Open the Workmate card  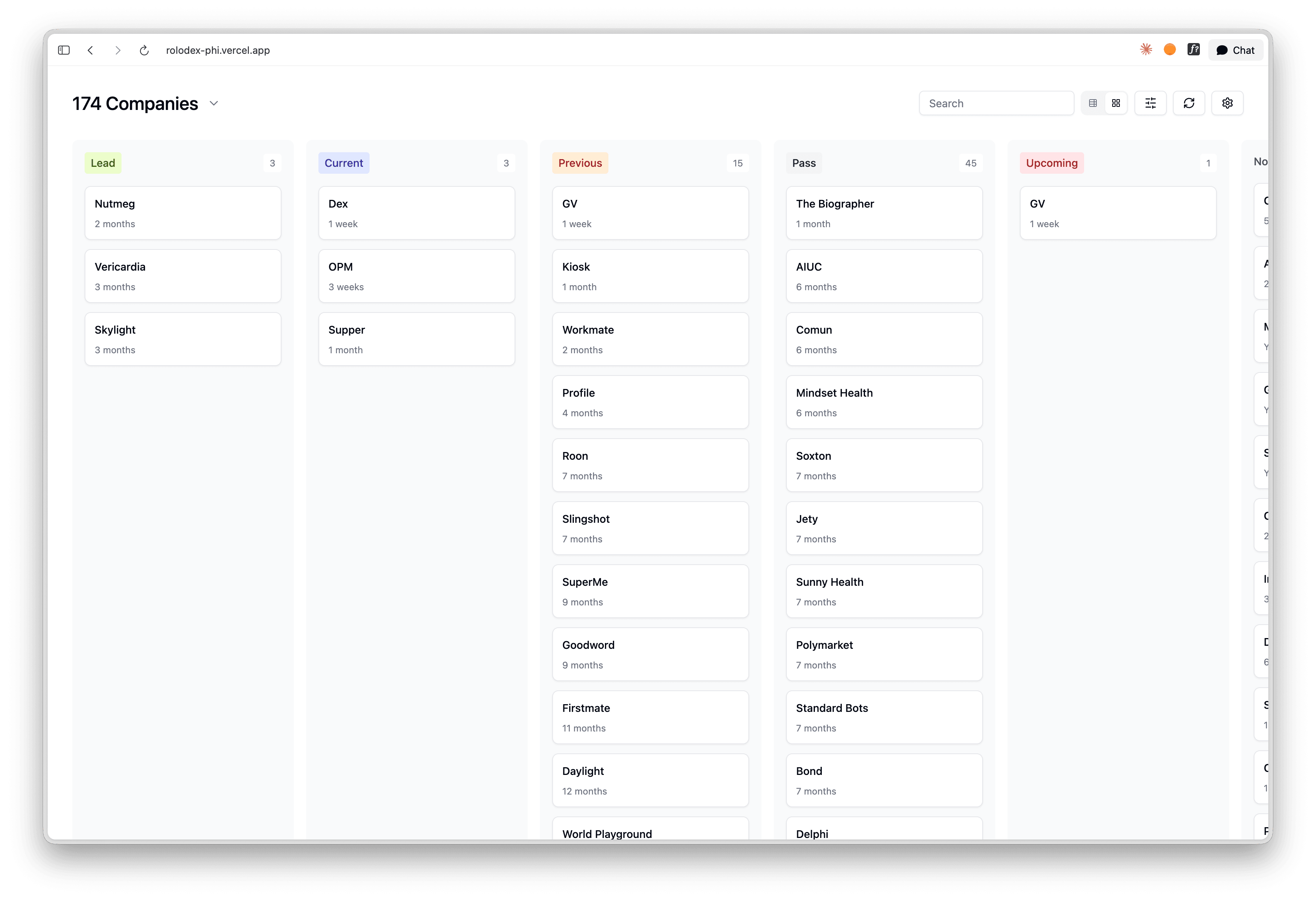651,339
